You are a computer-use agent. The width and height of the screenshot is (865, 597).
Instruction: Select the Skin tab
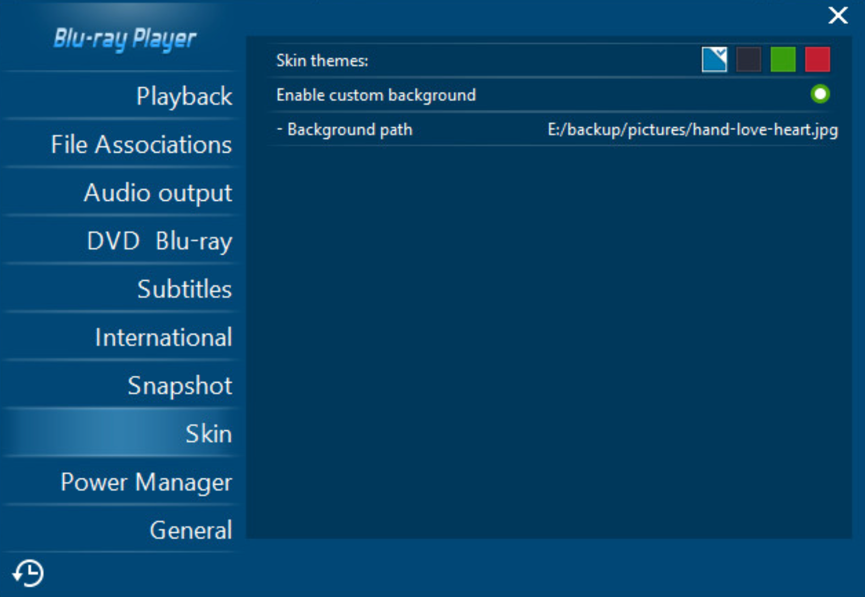pyautogui.click(x=120, y=433)
